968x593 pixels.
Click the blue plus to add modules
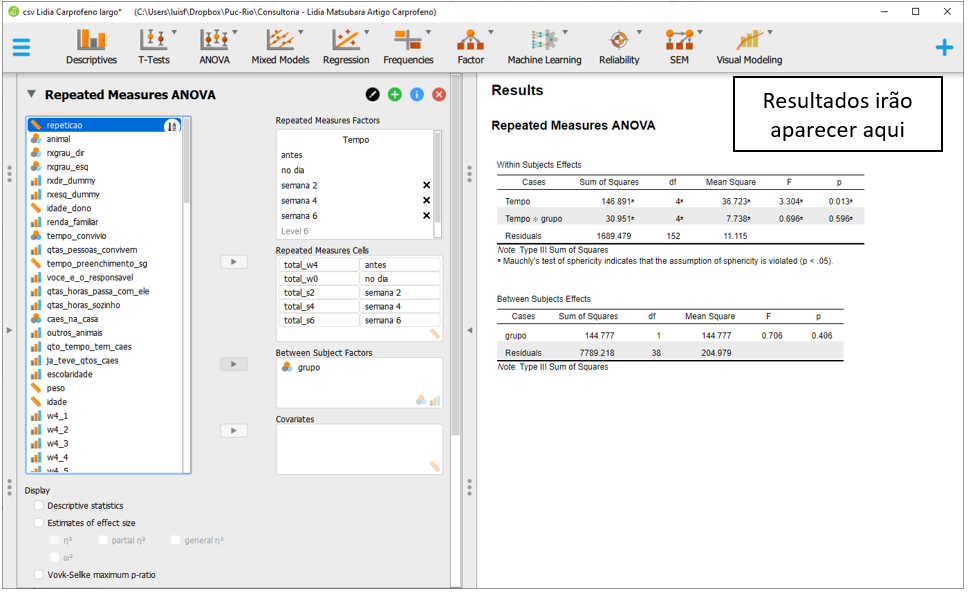944,47
